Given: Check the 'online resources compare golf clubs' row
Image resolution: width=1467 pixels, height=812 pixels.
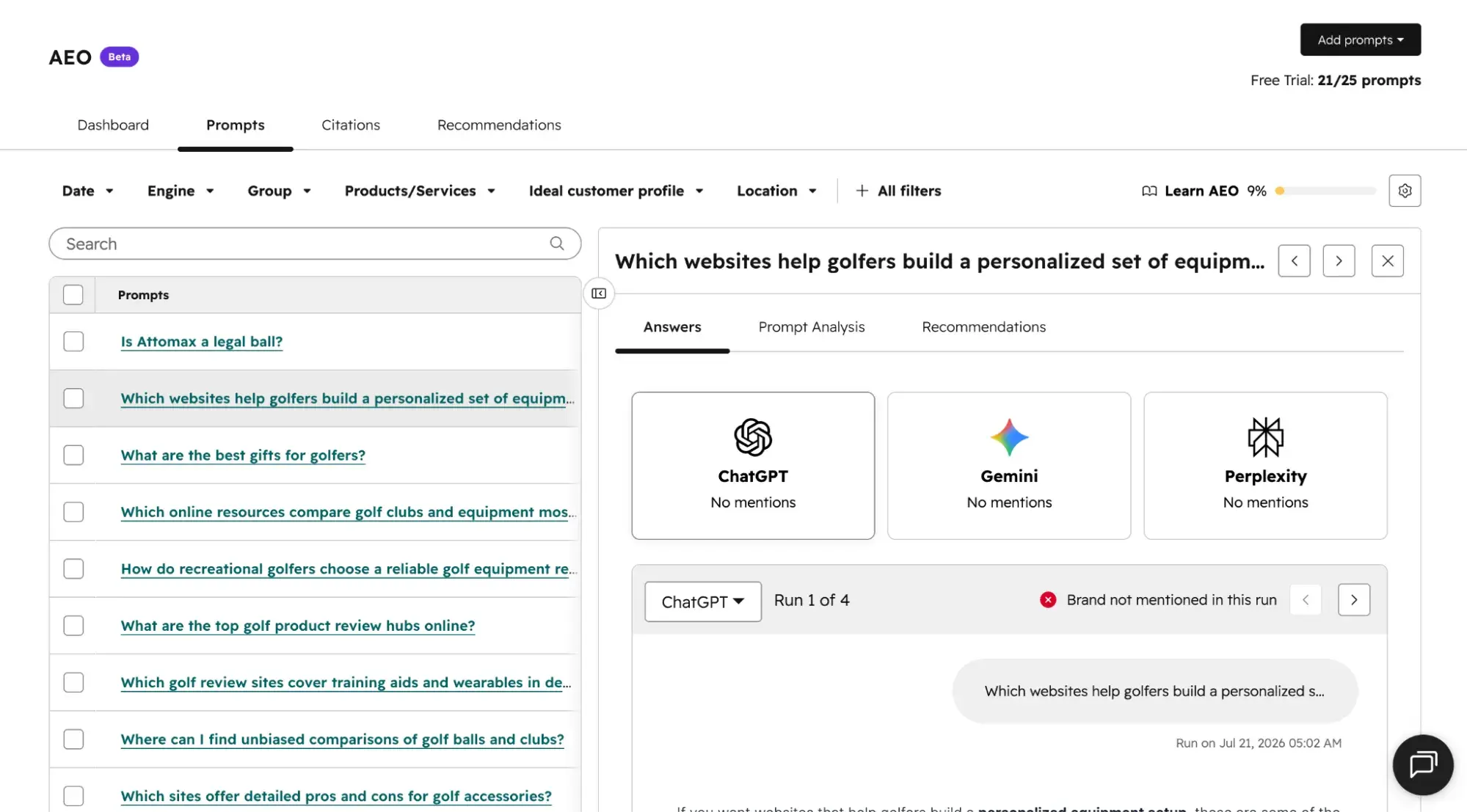Looking at the screenshot, I should [x=73, y=512].
